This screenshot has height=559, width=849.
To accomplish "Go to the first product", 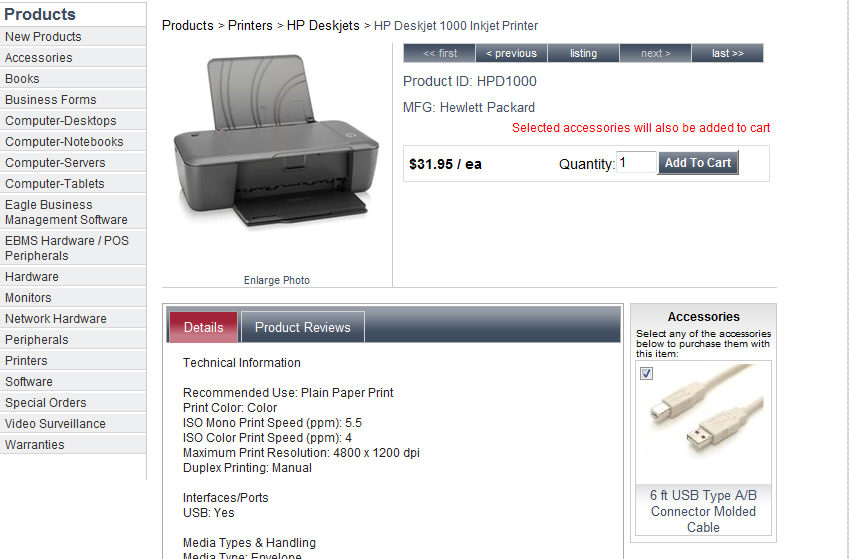I will [x=440, y=53].
